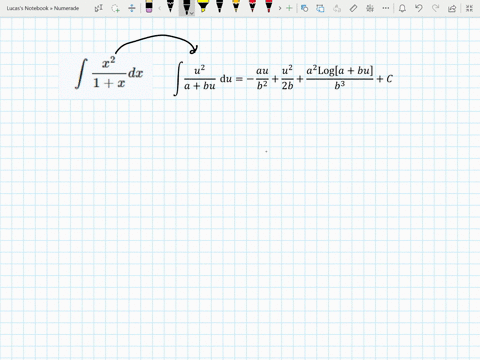Exit full screen mode
Image resolution: width=480 pixels, height=360 pixels.
click(x=469, y=8)
